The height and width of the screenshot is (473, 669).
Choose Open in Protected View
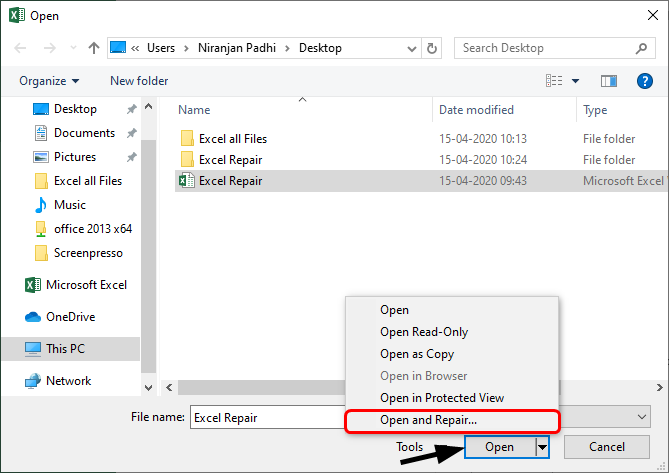coord(452,398)
